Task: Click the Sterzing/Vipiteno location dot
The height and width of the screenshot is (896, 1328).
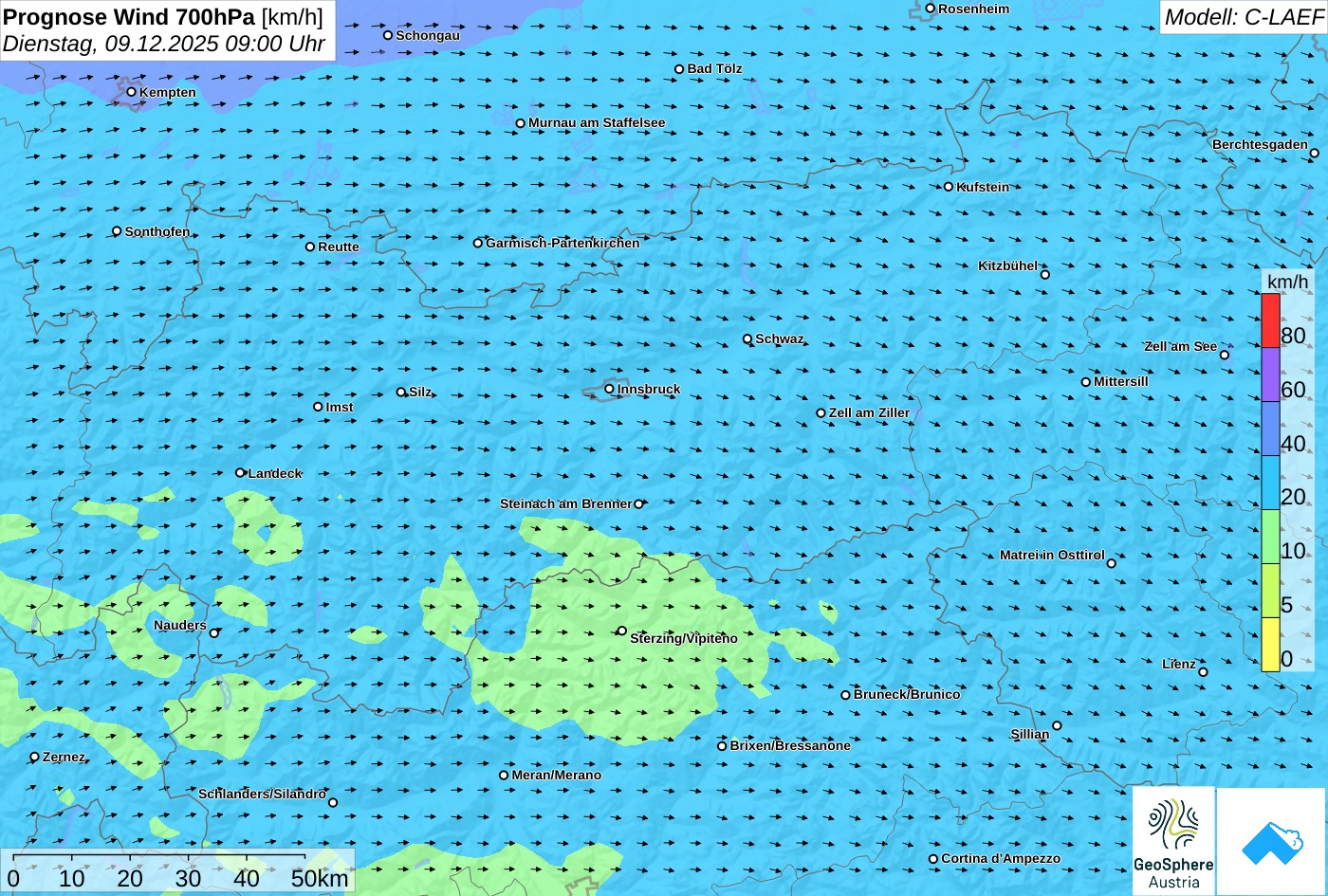Action: (x=622, y=631)
